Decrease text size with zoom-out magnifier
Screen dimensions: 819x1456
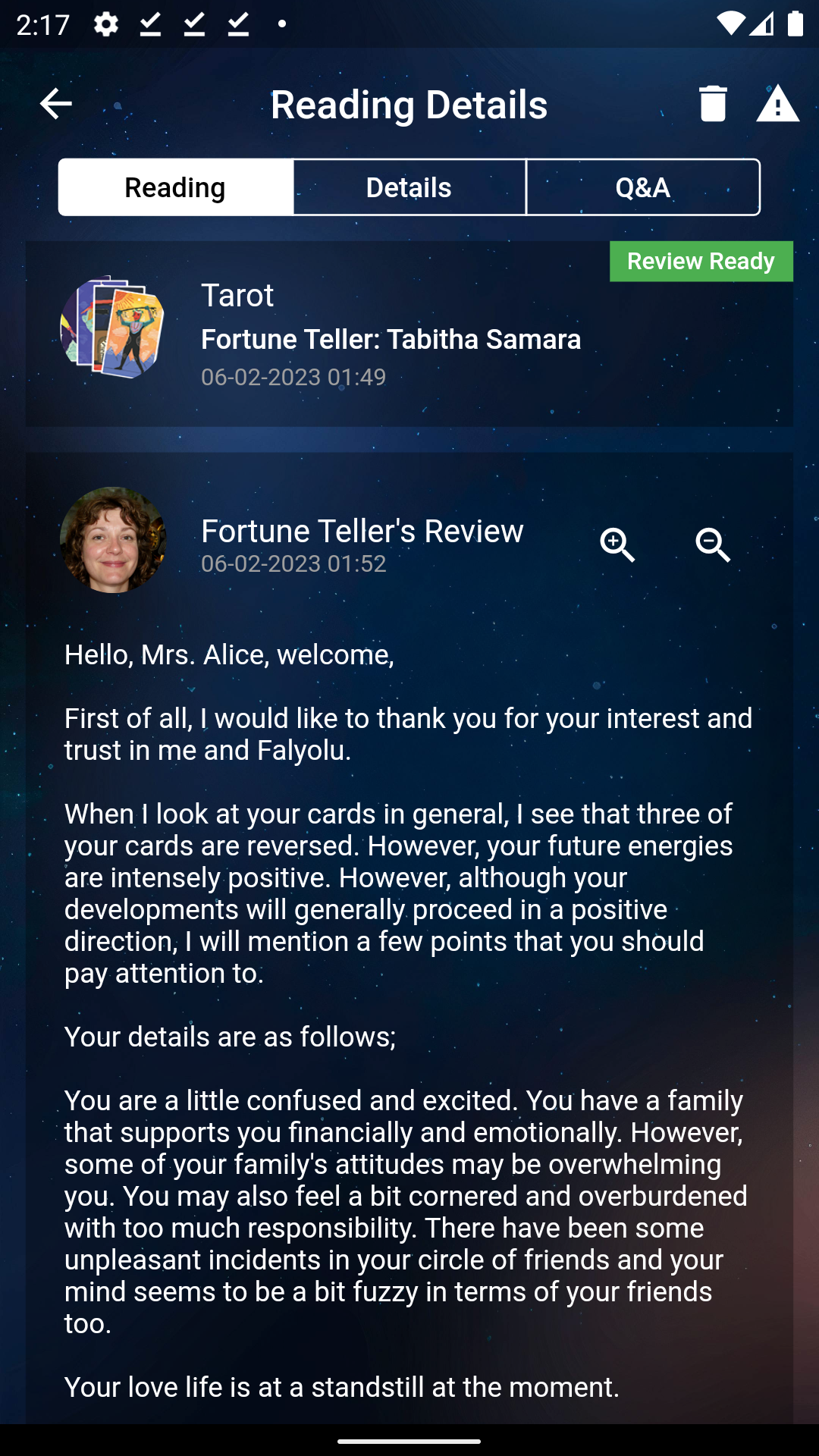point(713,545)
